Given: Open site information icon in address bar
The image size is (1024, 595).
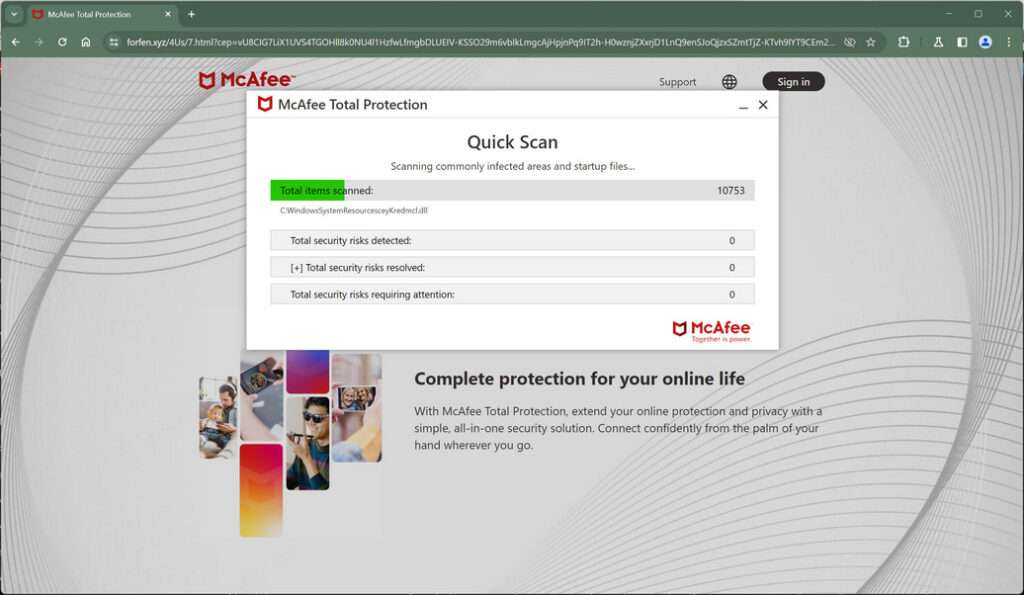Looking at the screenshot, I should click(x=114, y=42).
